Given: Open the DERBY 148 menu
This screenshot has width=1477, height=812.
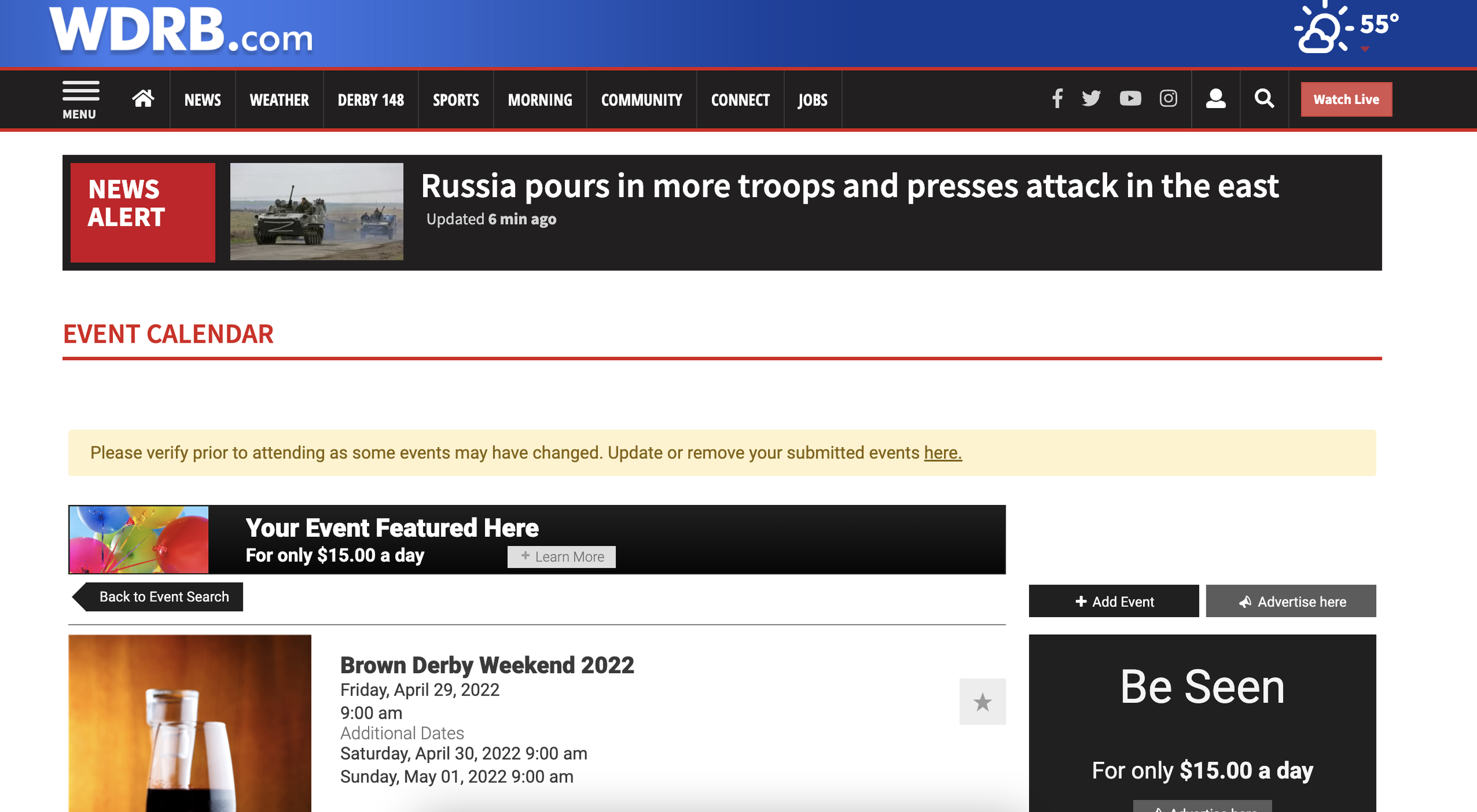Looking at the screenshot, I should (x=371, y=100).
